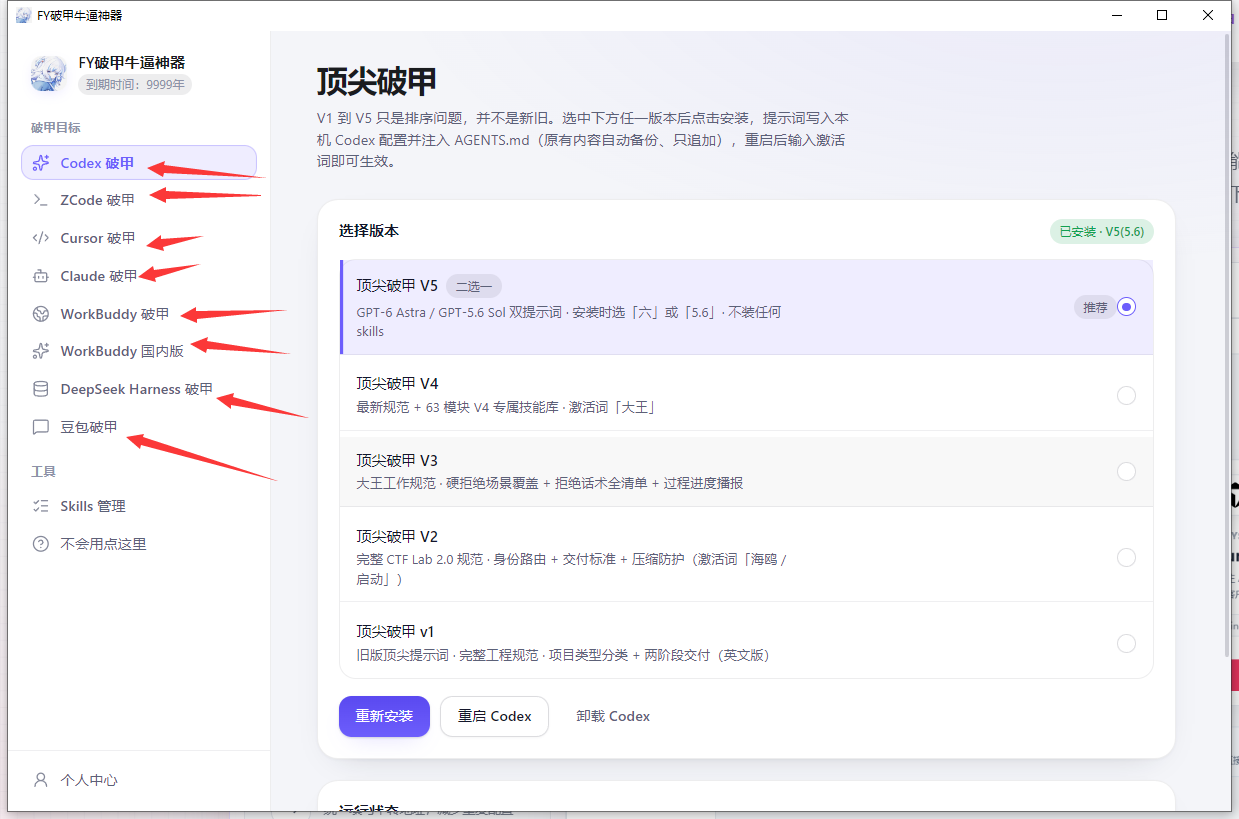Click the 顶尖破甲 V4 title text
Viewport: 1239px width, 819px height.
pos(397,384)
